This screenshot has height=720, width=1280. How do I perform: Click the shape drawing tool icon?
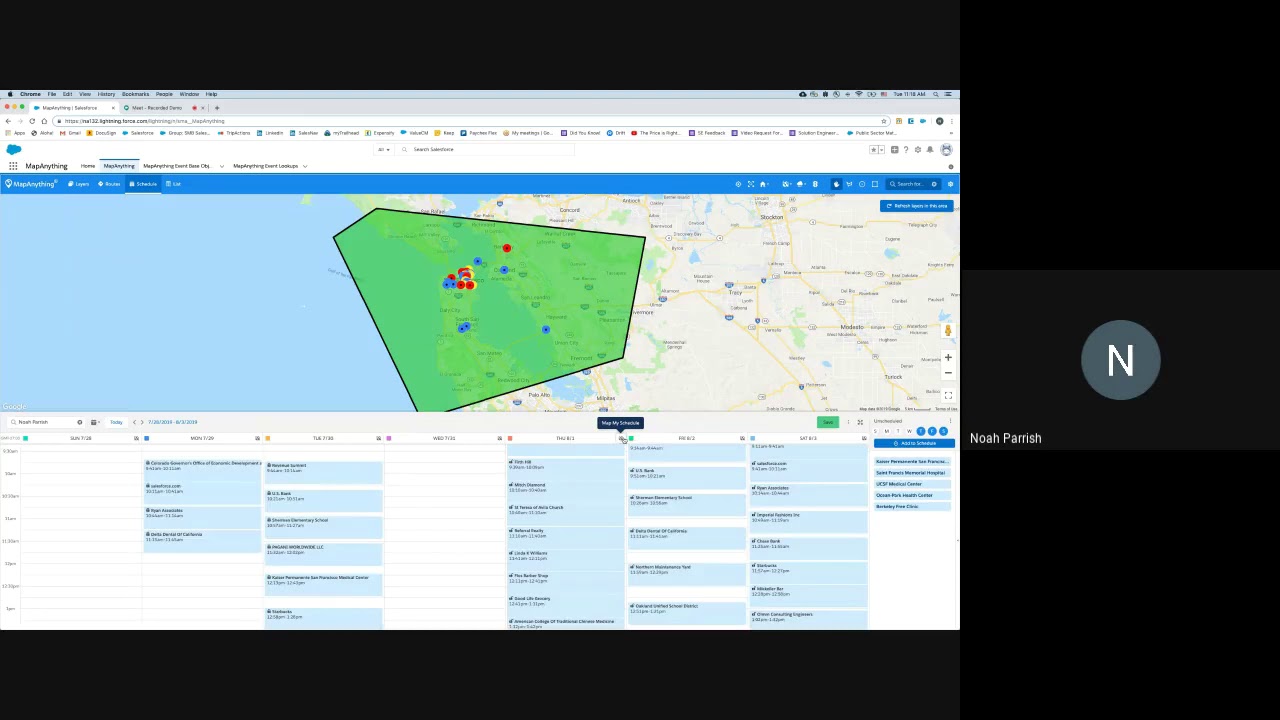pyautogui.click(x=849, y=184)
